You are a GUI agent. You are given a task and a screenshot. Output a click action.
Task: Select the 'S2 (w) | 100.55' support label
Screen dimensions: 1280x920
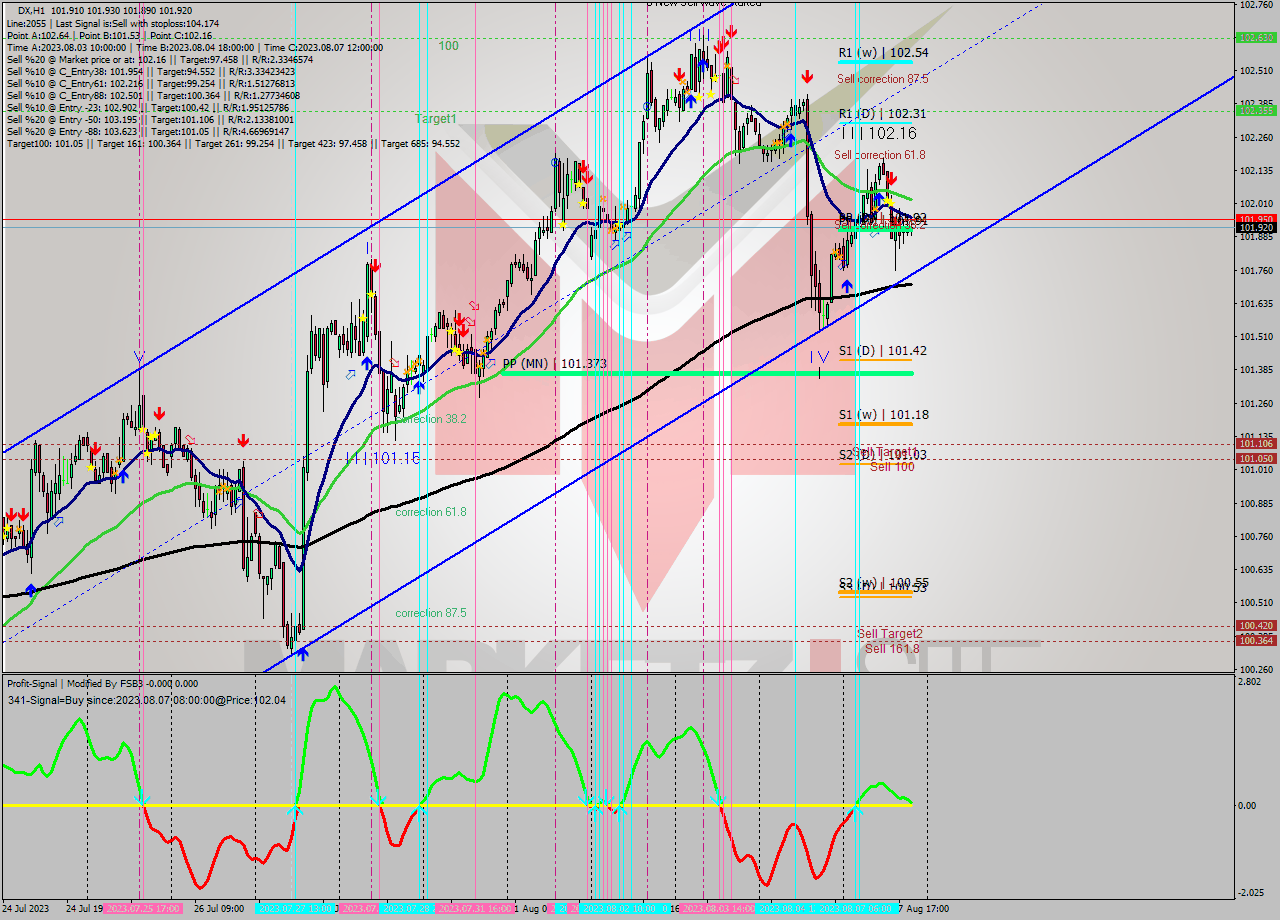pyautogui.click(x=883, y=582)
